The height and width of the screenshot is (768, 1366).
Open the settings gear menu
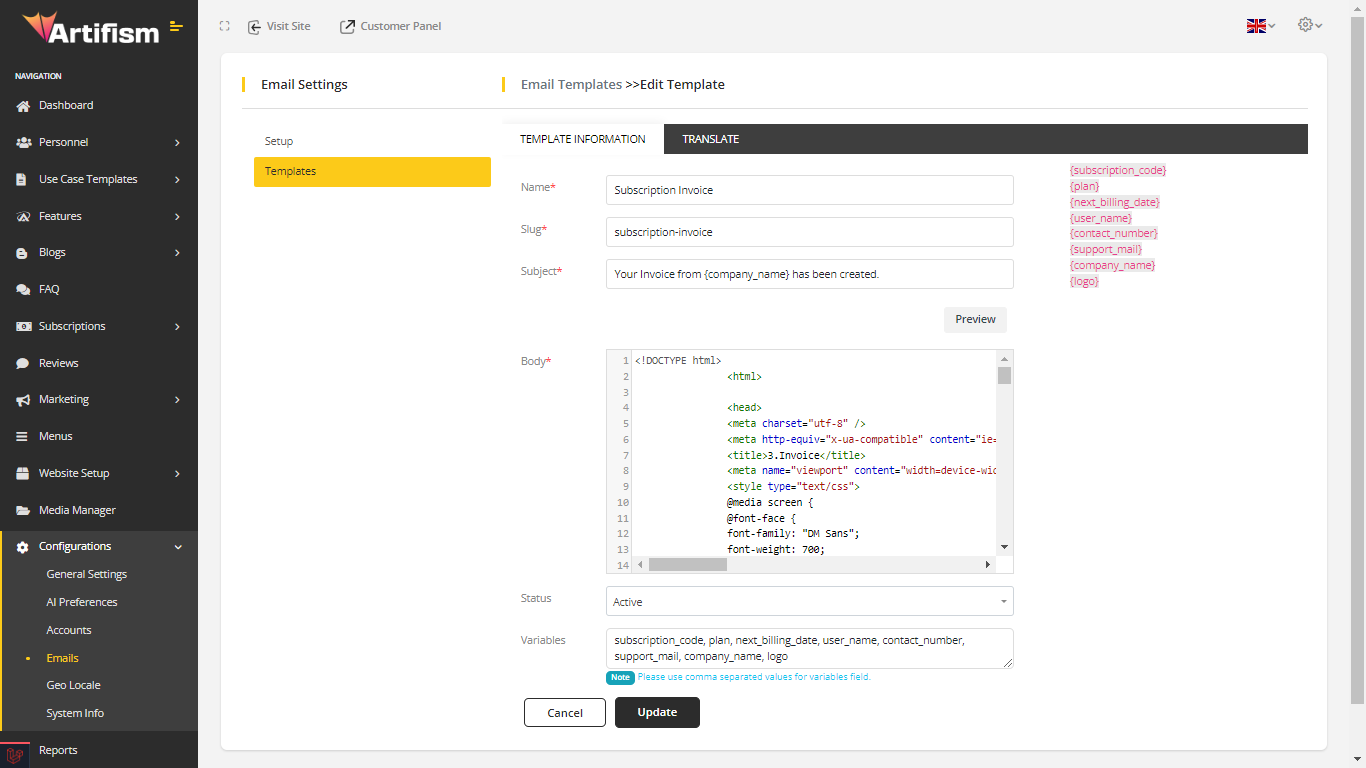[x=1308, y=25]
